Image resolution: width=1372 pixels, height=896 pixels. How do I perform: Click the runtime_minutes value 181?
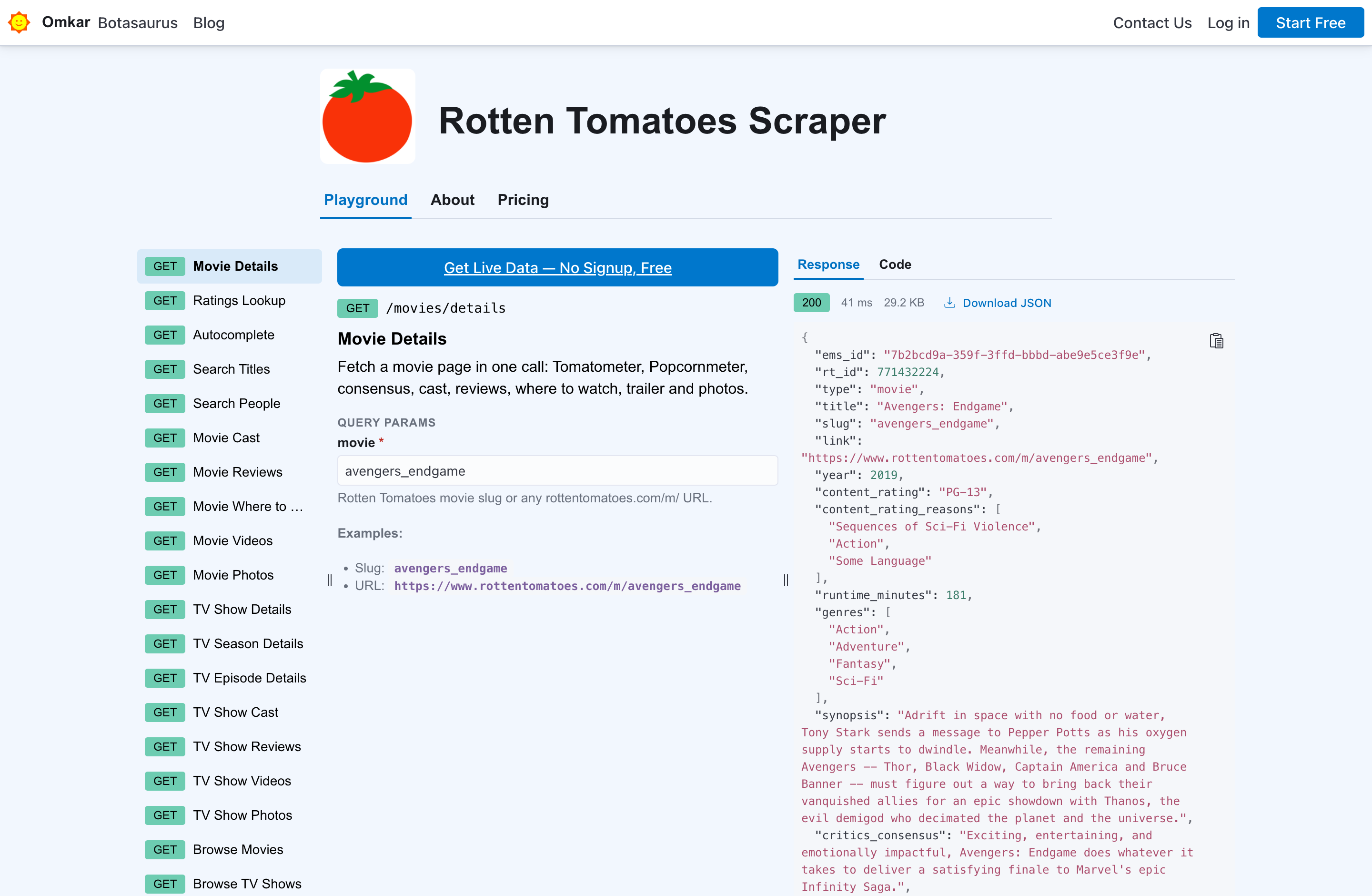pos(956,595)
